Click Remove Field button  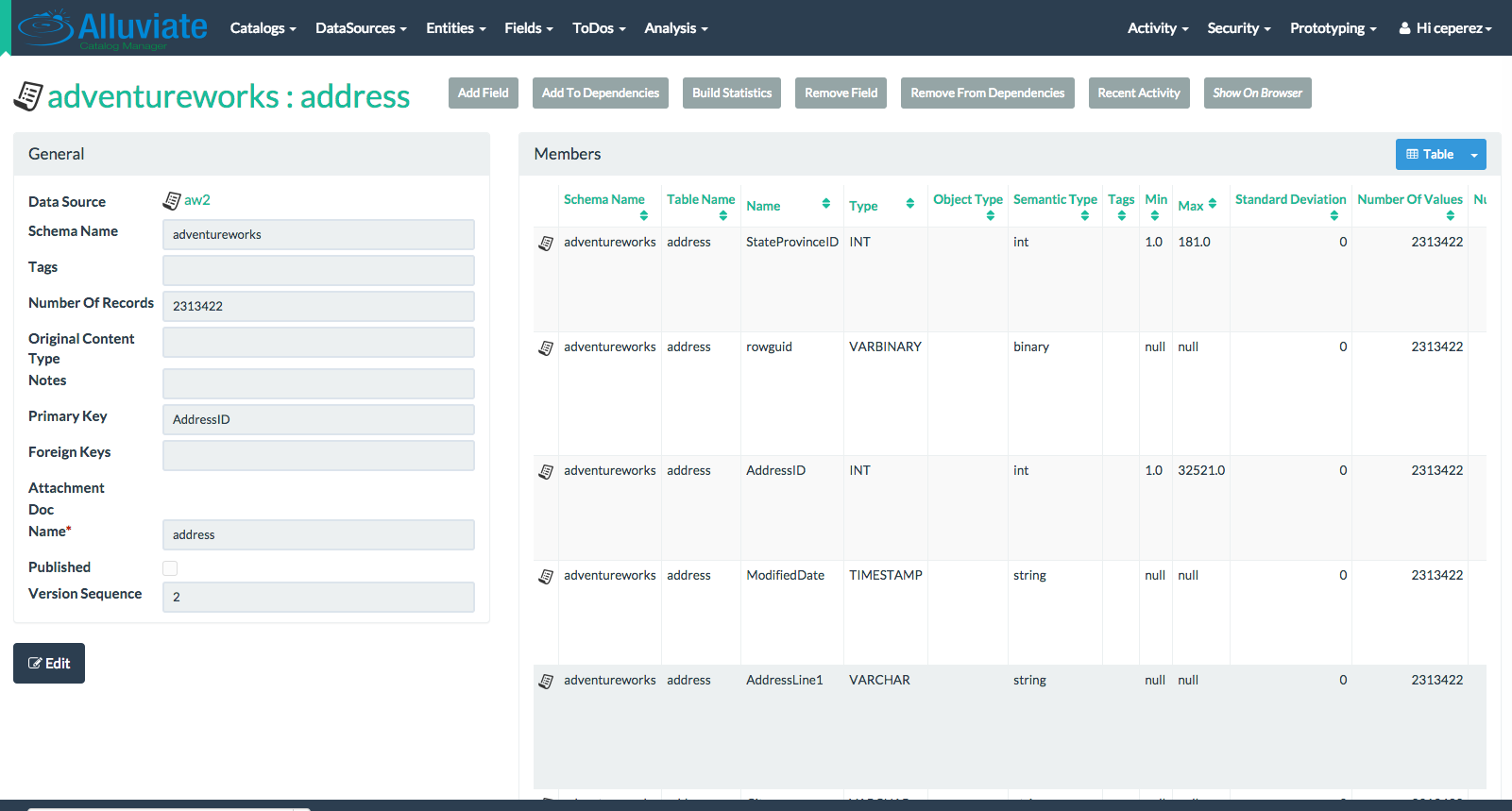coord(841,93)
